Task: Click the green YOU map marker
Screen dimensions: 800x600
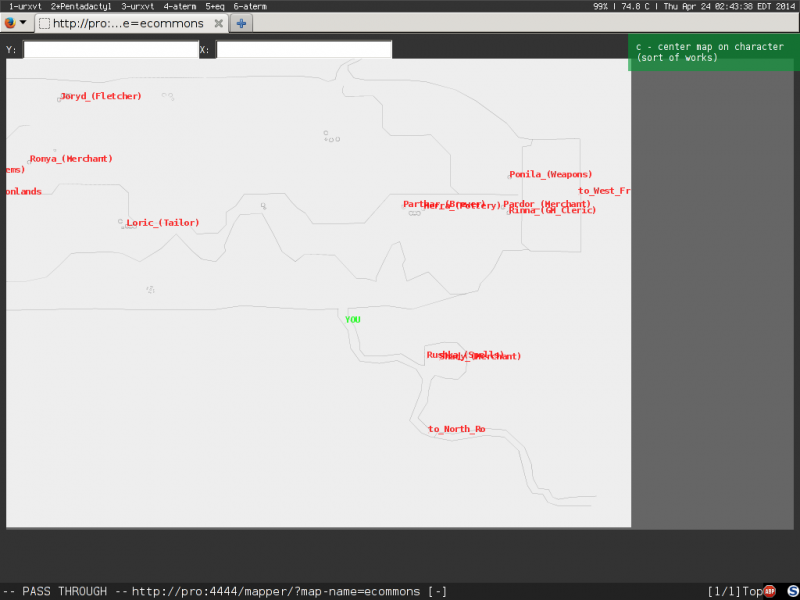Action: click(352, 320)
